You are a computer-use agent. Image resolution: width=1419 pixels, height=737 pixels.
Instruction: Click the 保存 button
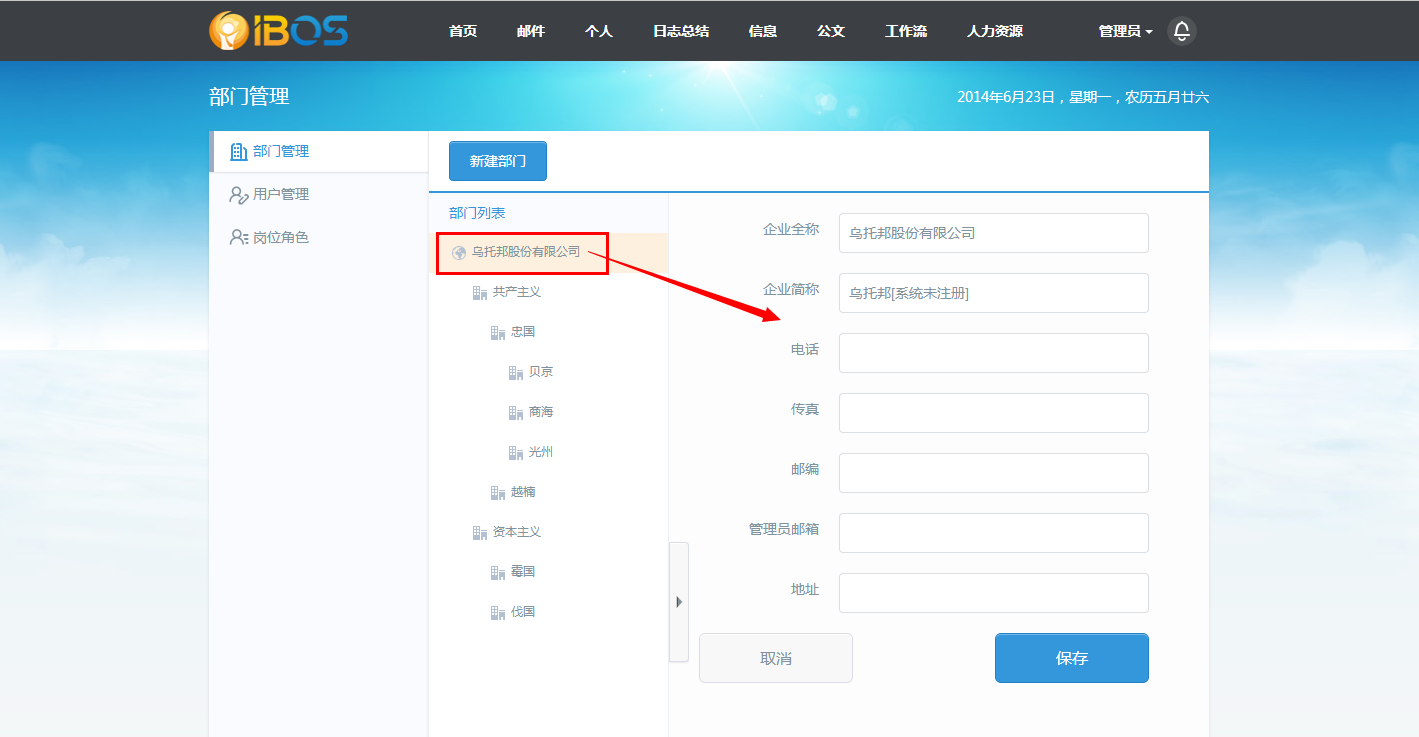pyautogui.click(x=1072, y=658)
